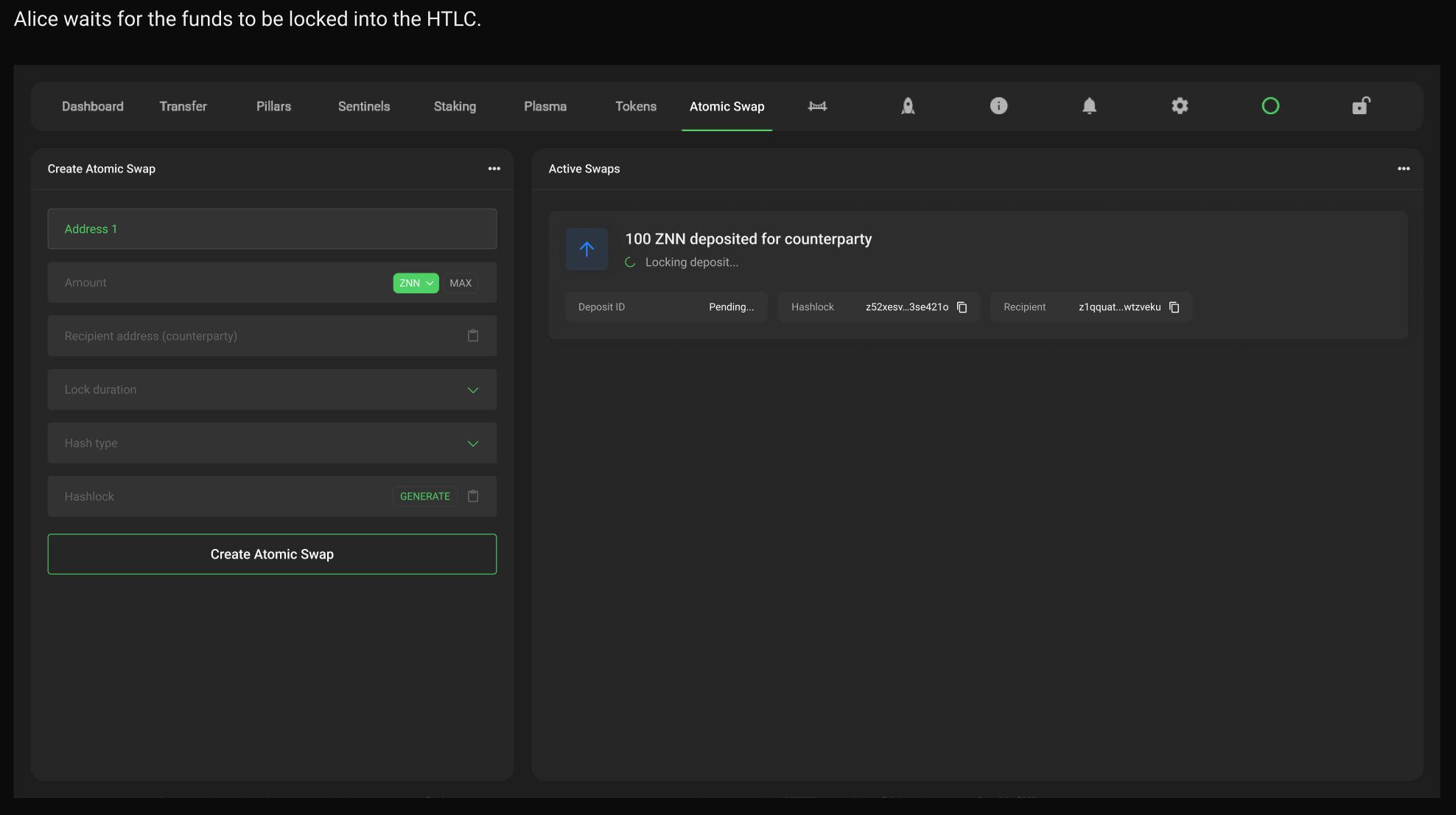Open the ZNN token dropdown
Screen dimensions: 1456x815
pyautogui.click(x=416, y=283)
